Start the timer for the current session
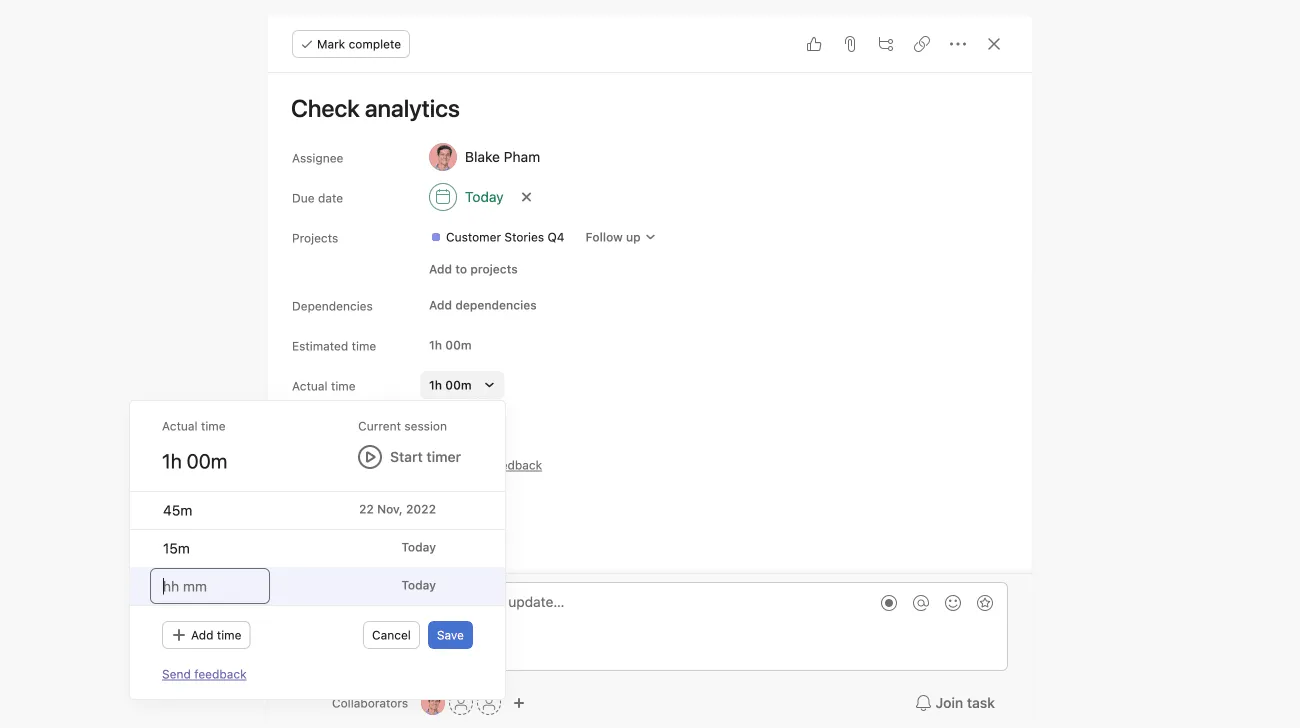Viewport: 1300px width, 728px height. tap(409, 457)
